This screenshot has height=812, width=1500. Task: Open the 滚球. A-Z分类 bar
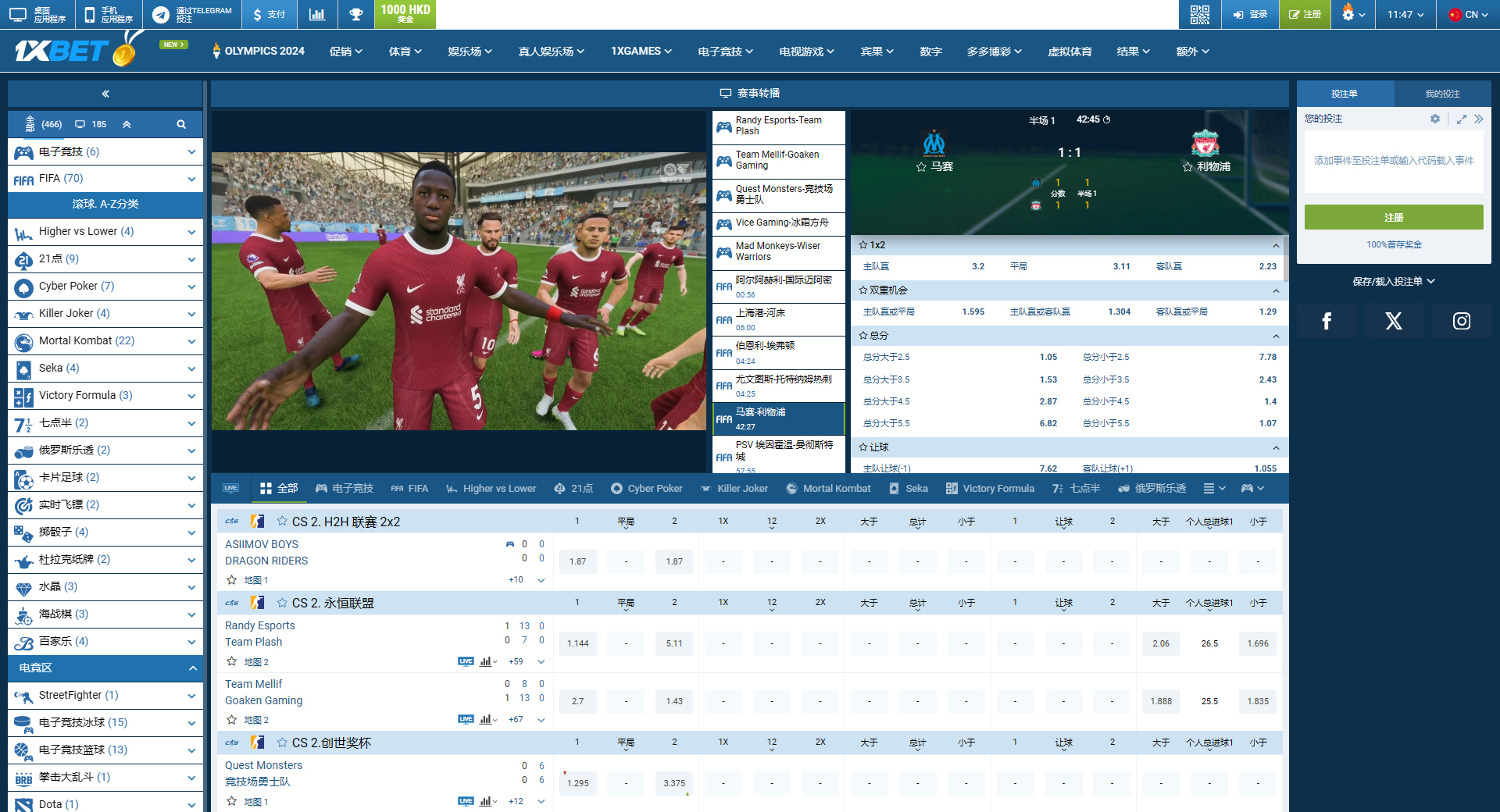(x=105, y=204)
